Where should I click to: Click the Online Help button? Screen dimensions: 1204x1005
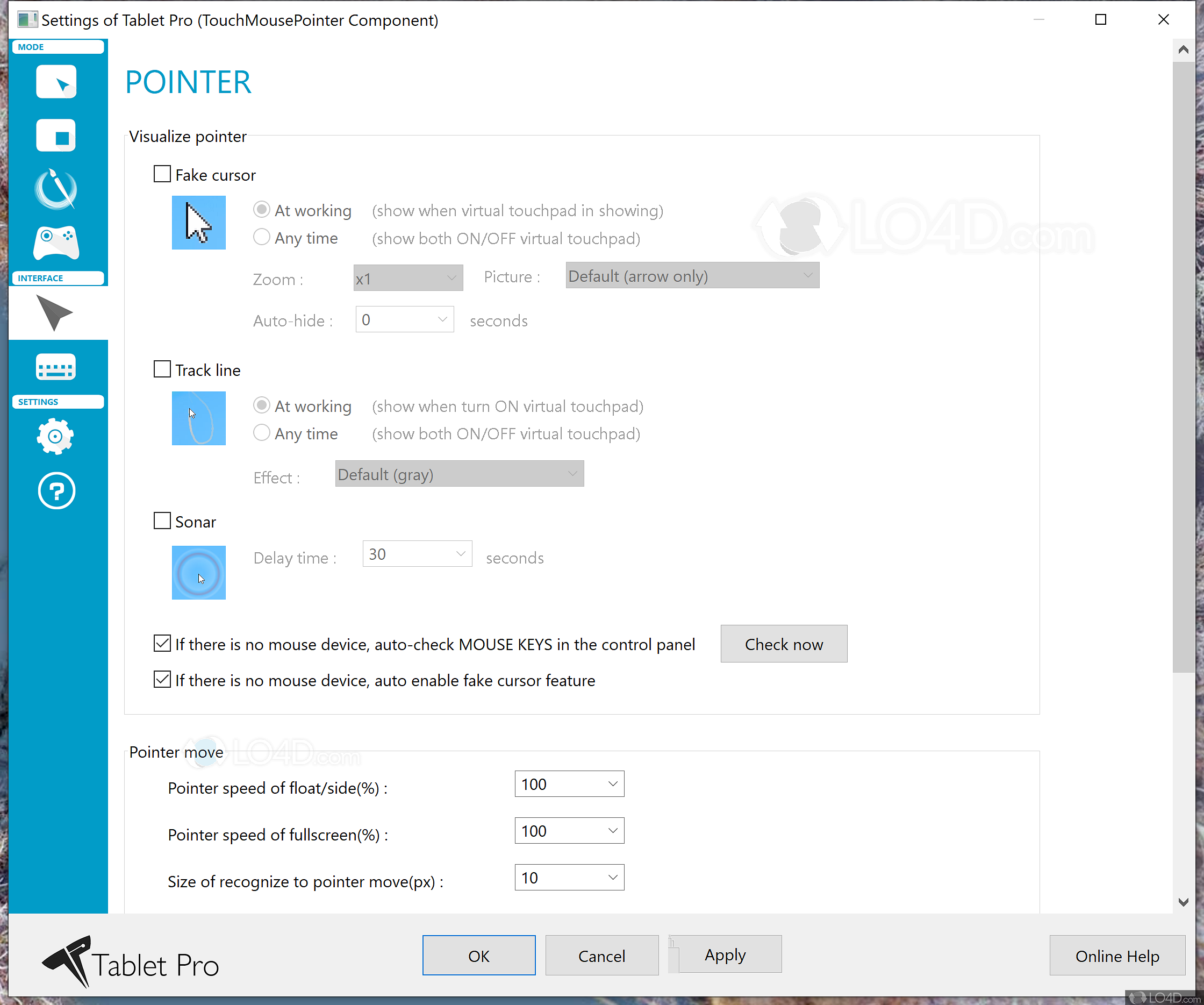(x=1116, y=956)
